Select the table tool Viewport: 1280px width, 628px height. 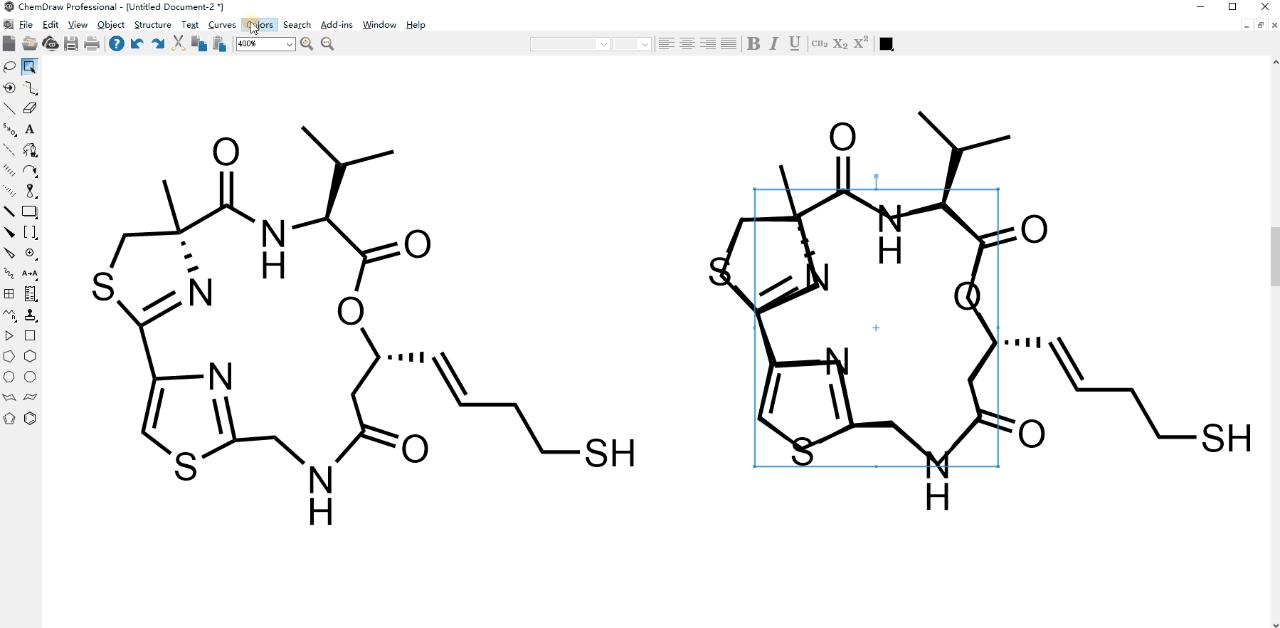coord(9,294)
